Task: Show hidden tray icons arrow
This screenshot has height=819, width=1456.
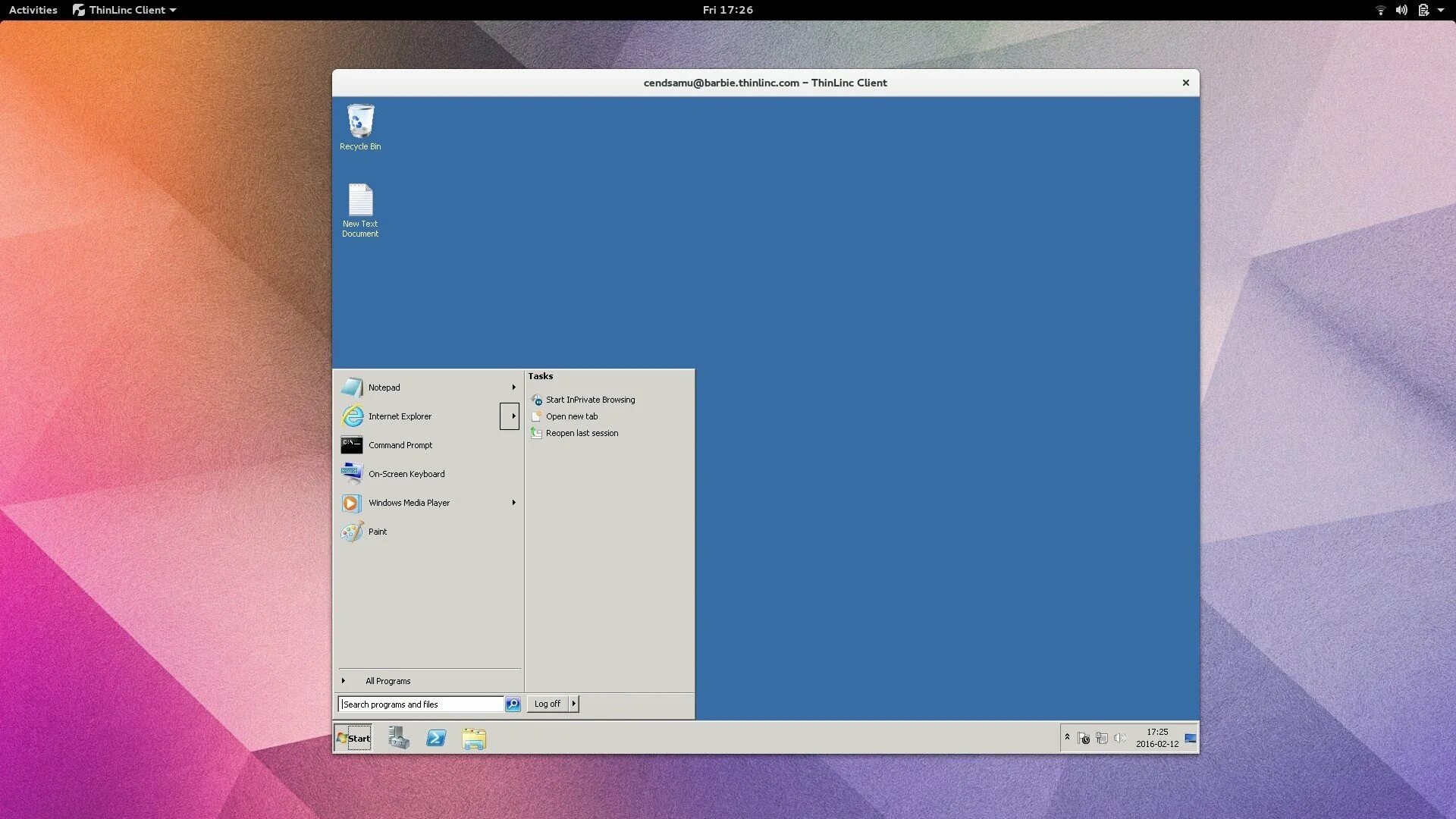Action: coord(1067,737)
